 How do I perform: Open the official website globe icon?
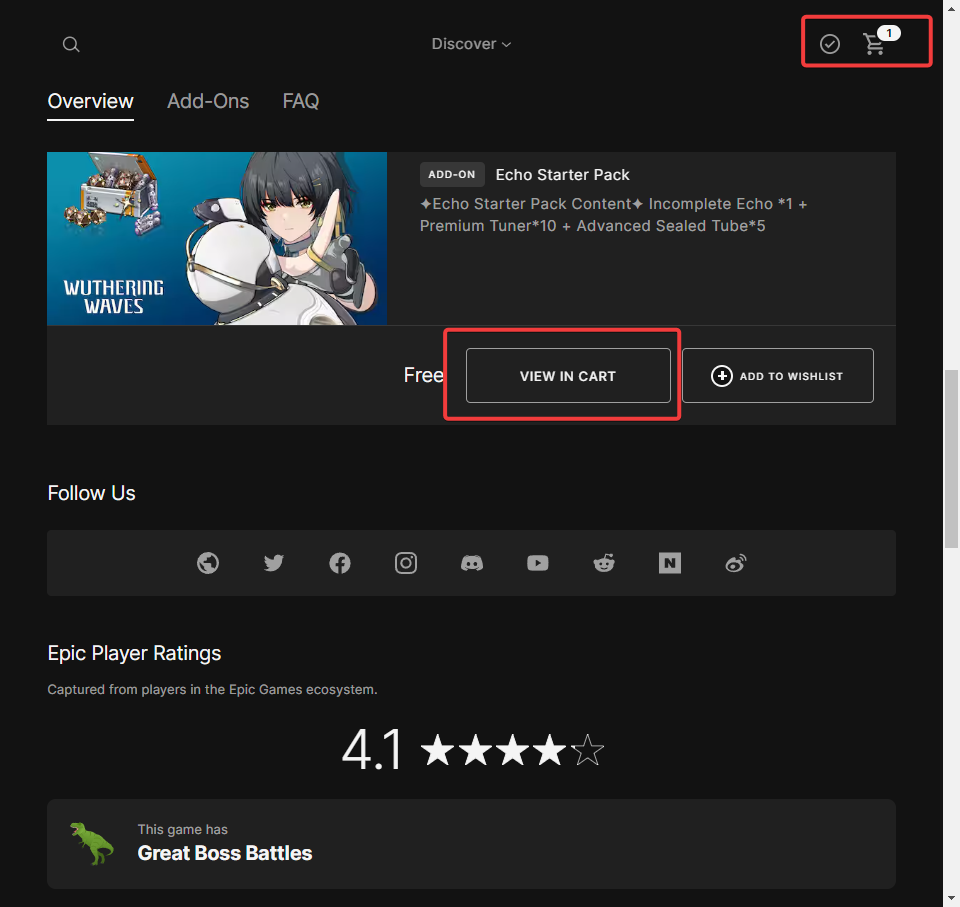[x=208, y=563]
